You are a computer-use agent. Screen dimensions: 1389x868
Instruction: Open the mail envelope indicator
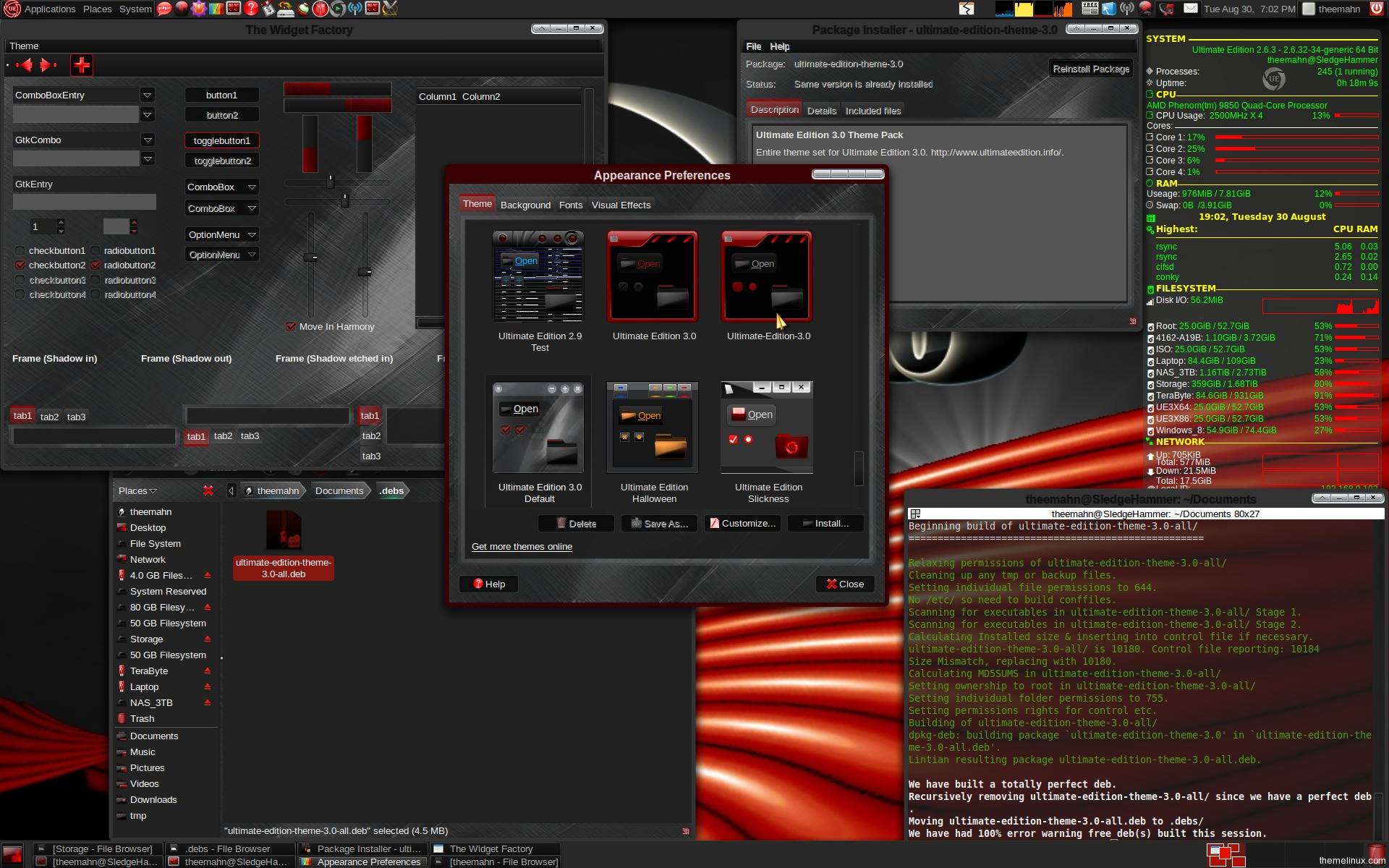tap(1190, 9)
